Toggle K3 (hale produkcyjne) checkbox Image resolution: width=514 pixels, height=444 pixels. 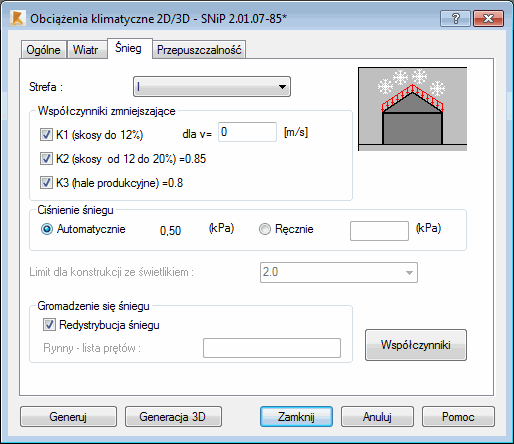point(46,183)
